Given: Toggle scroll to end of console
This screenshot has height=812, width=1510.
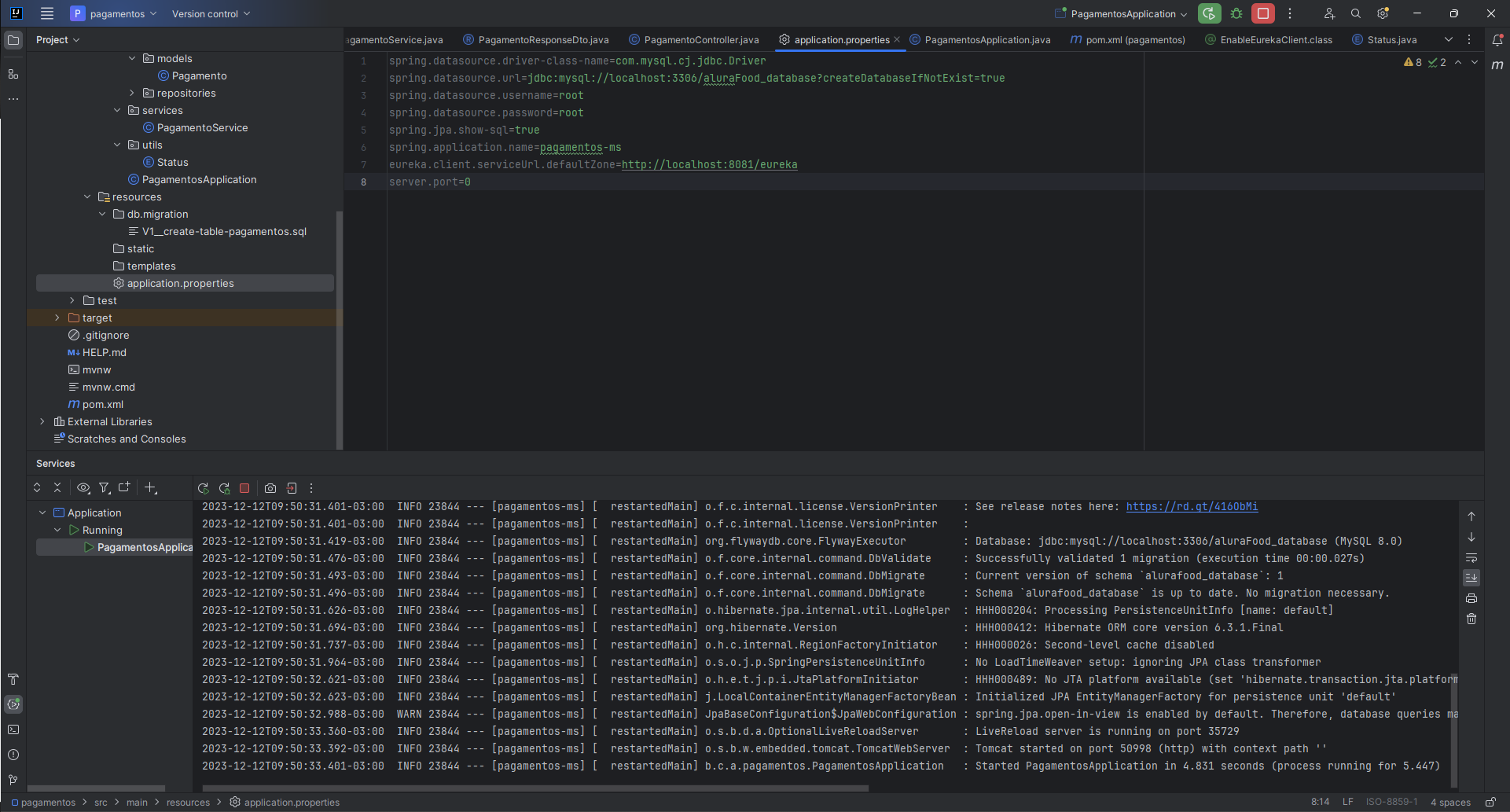Looking at the screenshot, I should click(1471, 578).
